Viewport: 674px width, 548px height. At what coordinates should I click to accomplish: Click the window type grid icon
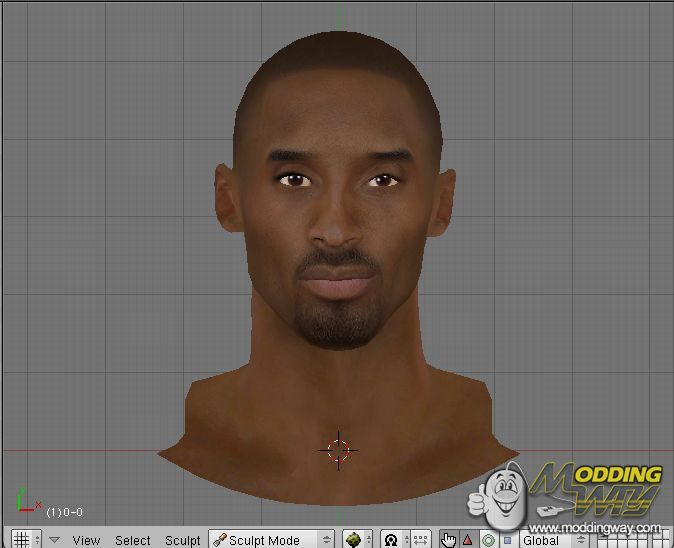click(x=20, y=540)
